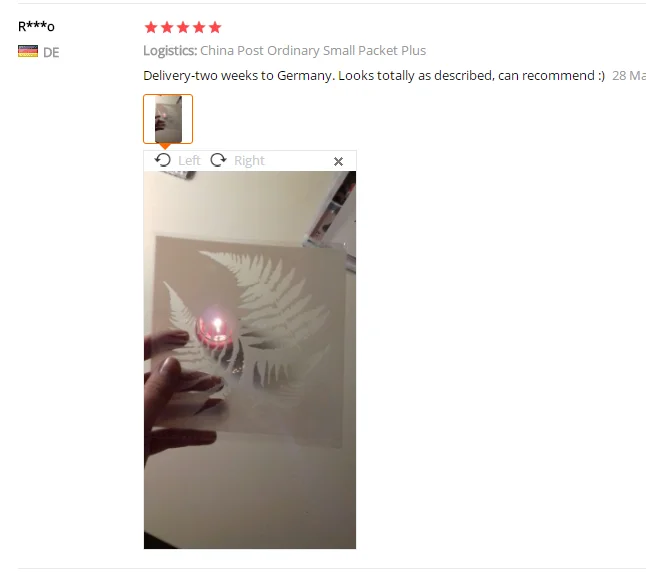This screenshot has height=574, width=646.
Task: Click the German flag icon
Action: click(x=28, y=52)
